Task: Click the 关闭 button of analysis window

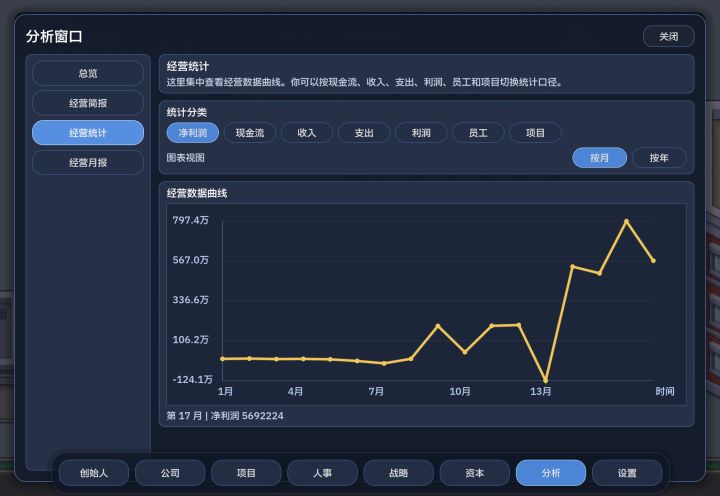Action: coord(669,36)
